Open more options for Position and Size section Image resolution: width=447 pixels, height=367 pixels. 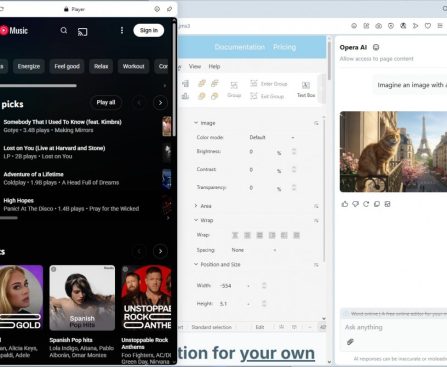click(316, 265)
